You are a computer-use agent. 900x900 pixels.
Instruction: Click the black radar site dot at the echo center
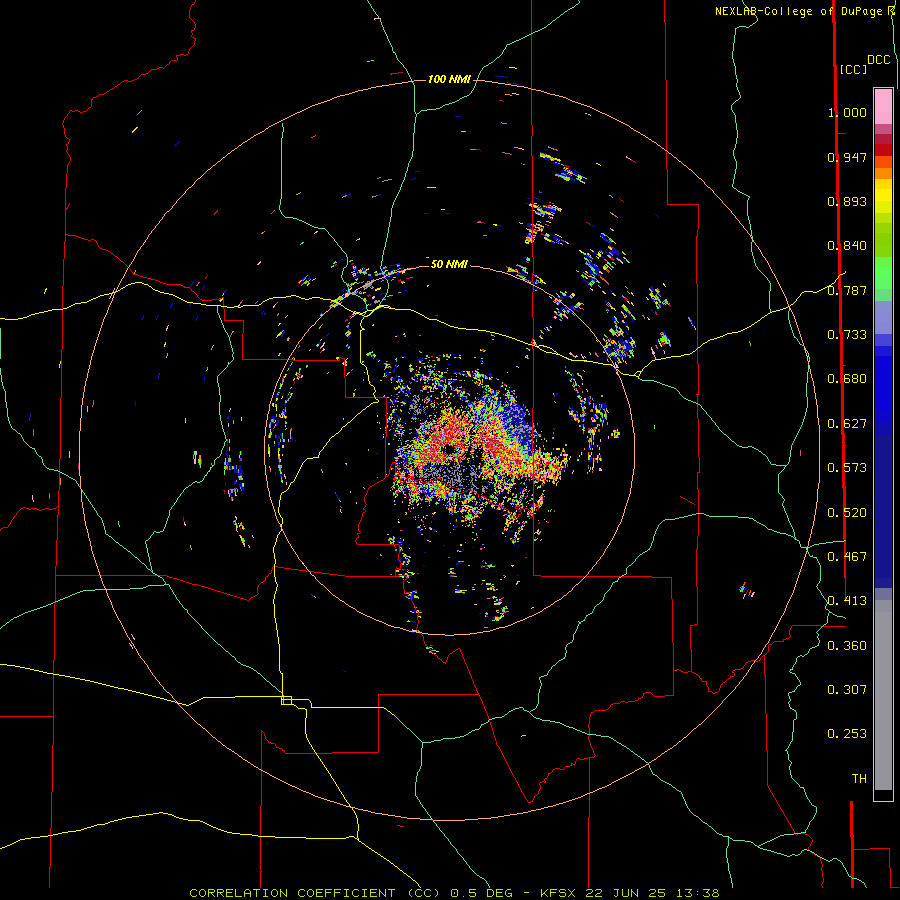coord(449,449)
